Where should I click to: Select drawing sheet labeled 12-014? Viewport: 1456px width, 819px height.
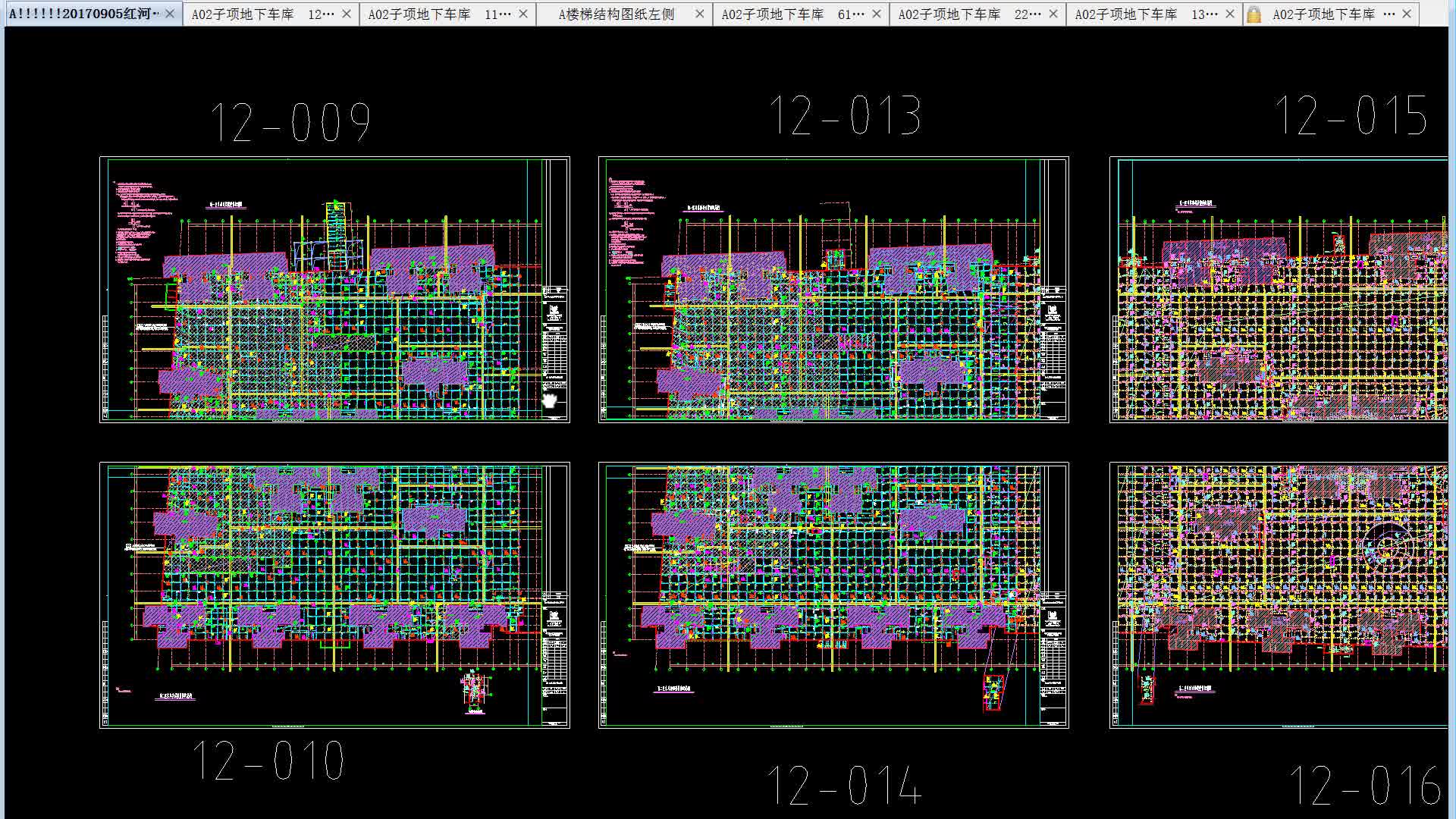[x=833, y=595]
